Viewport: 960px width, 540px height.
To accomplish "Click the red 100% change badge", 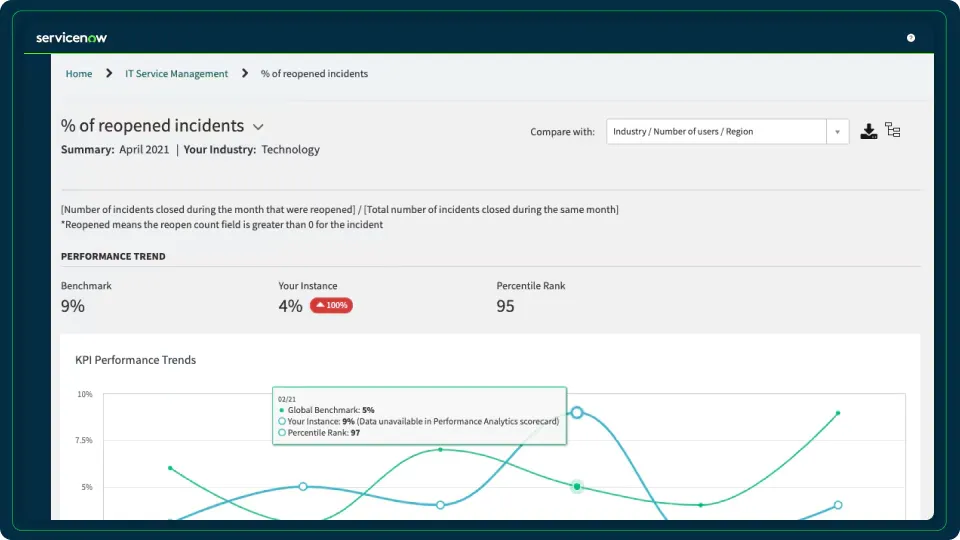I will pyautogui.click(x=331, y=305).
